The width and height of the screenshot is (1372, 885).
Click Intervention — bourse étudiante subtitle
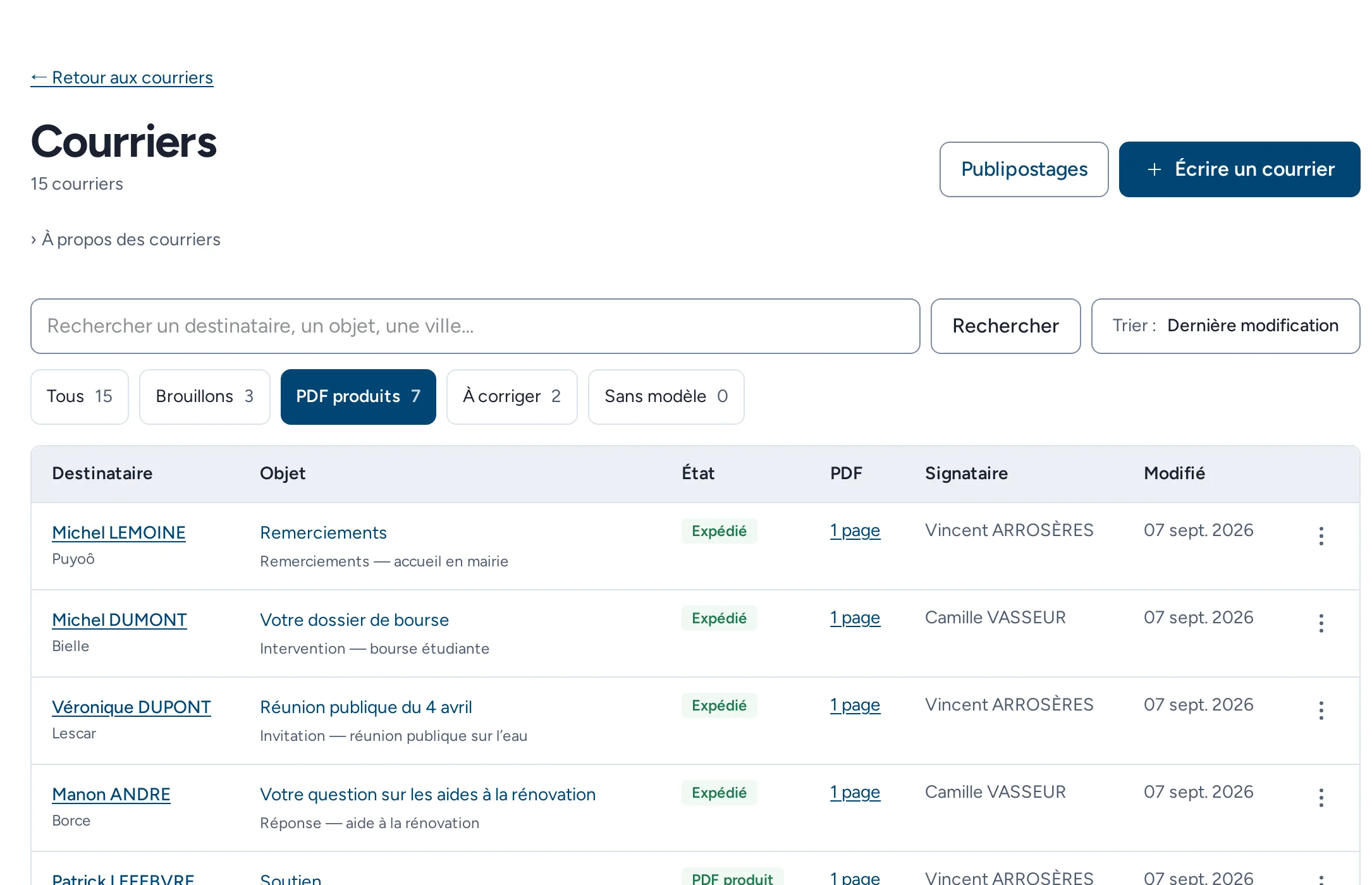click(x=374, y=649)
